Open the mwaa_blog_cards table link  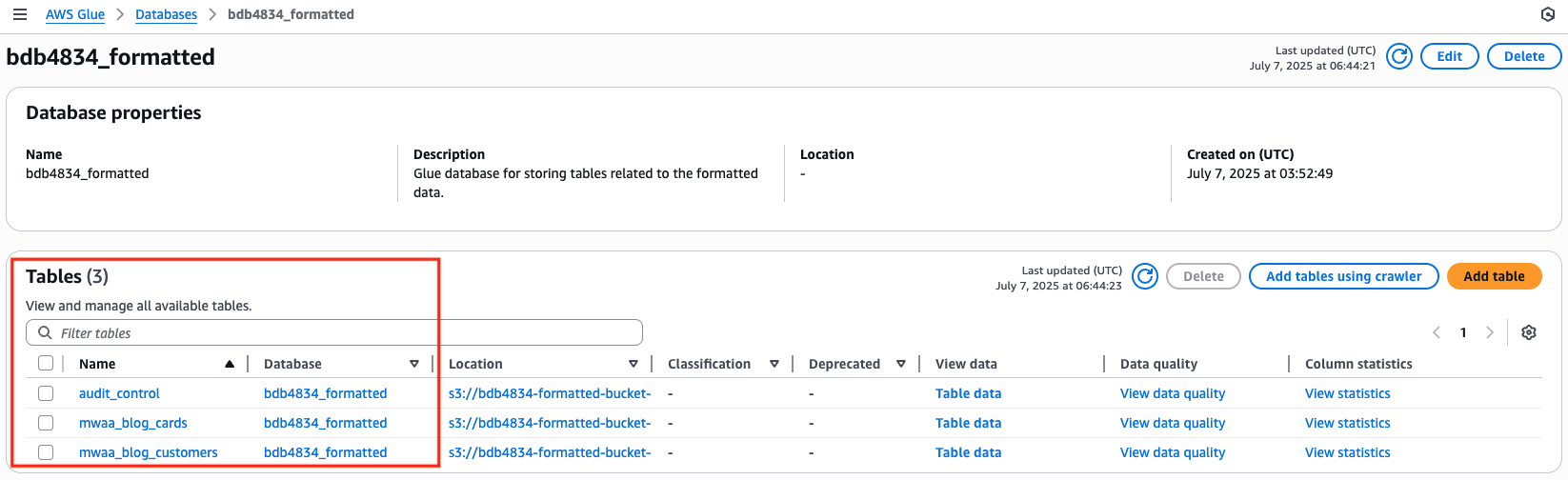(x=133, y=423)
